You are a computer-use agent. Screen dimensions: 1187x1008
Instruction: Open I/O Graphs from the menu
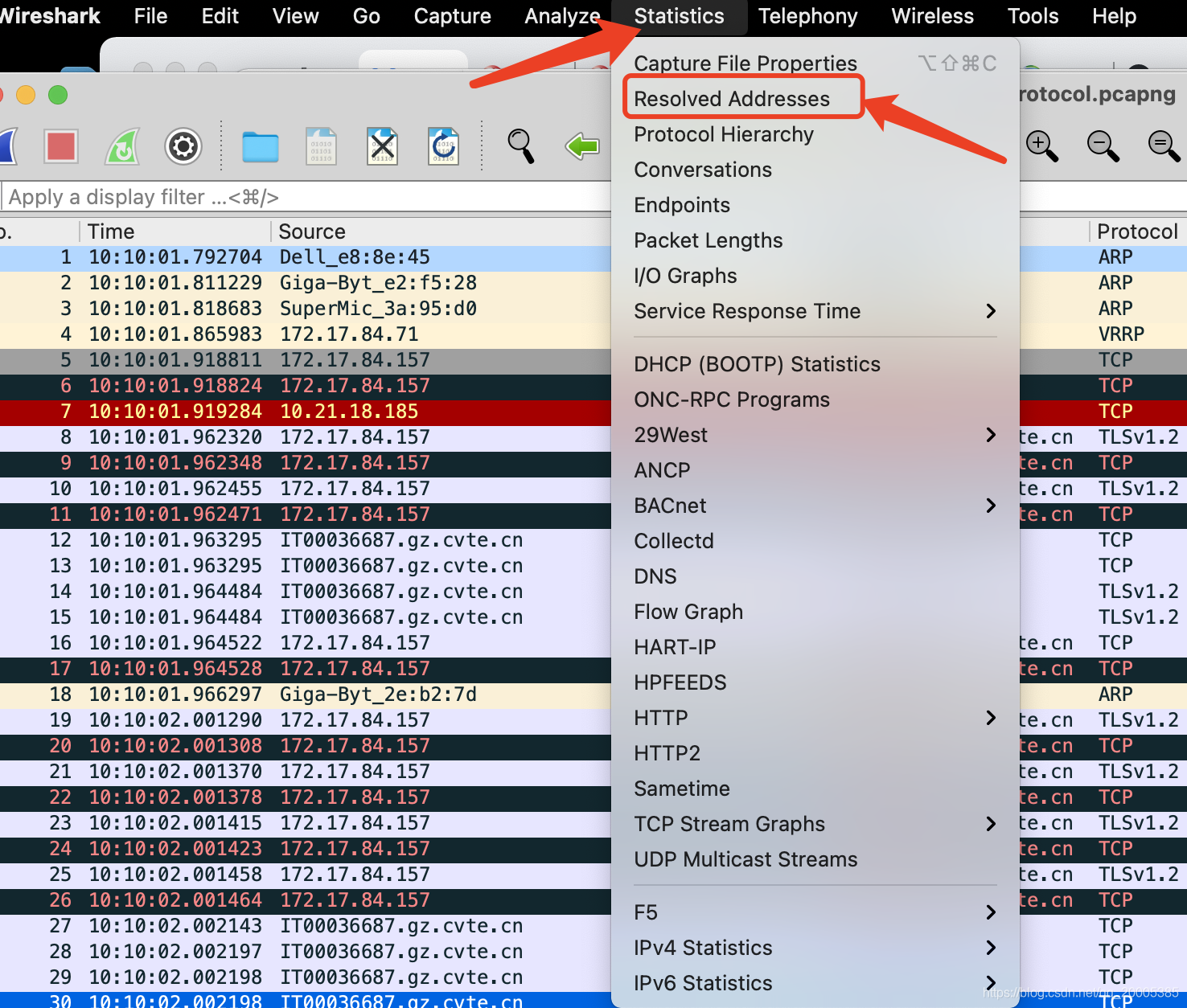(815, 276)
